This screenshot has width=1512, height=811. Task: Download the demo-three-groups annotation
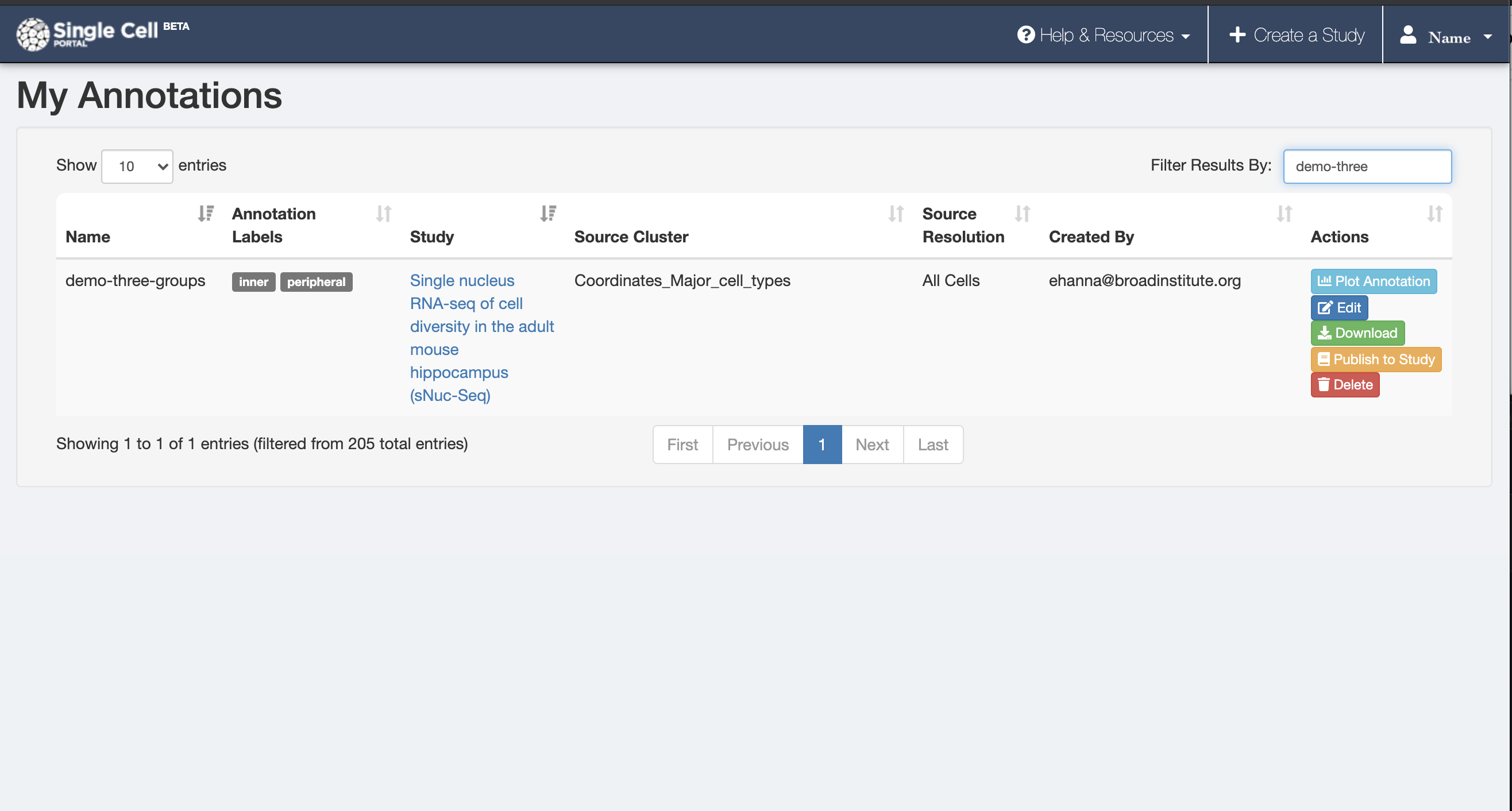[1357, 333]
